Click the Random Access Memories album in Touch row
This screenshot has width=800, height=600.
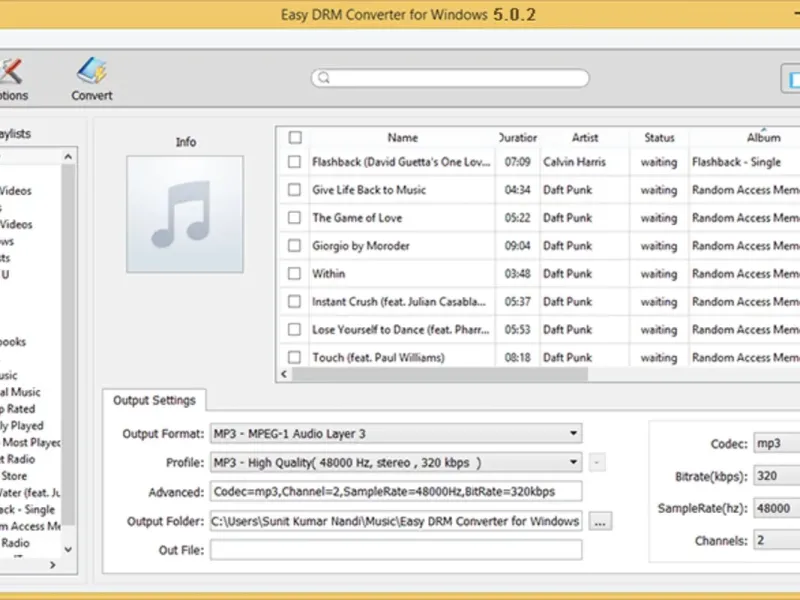pyautogui.click(x=745, y=358)
